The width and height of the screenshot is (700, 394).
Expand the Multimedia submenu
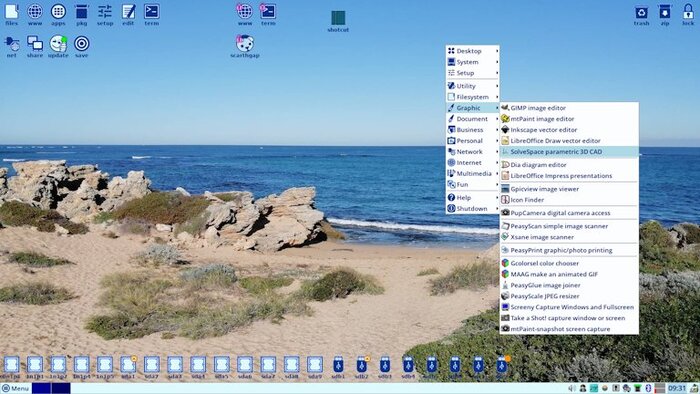tap(473, 174)
